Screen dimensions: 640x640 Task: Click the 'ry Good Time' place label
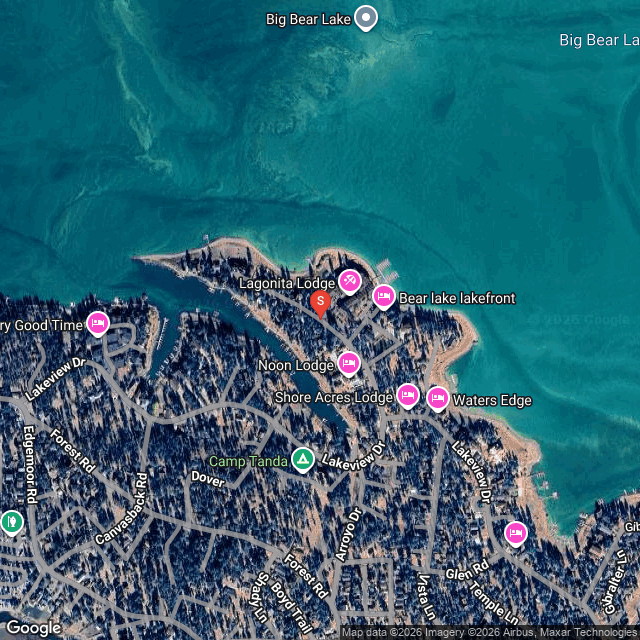point(41,326)
